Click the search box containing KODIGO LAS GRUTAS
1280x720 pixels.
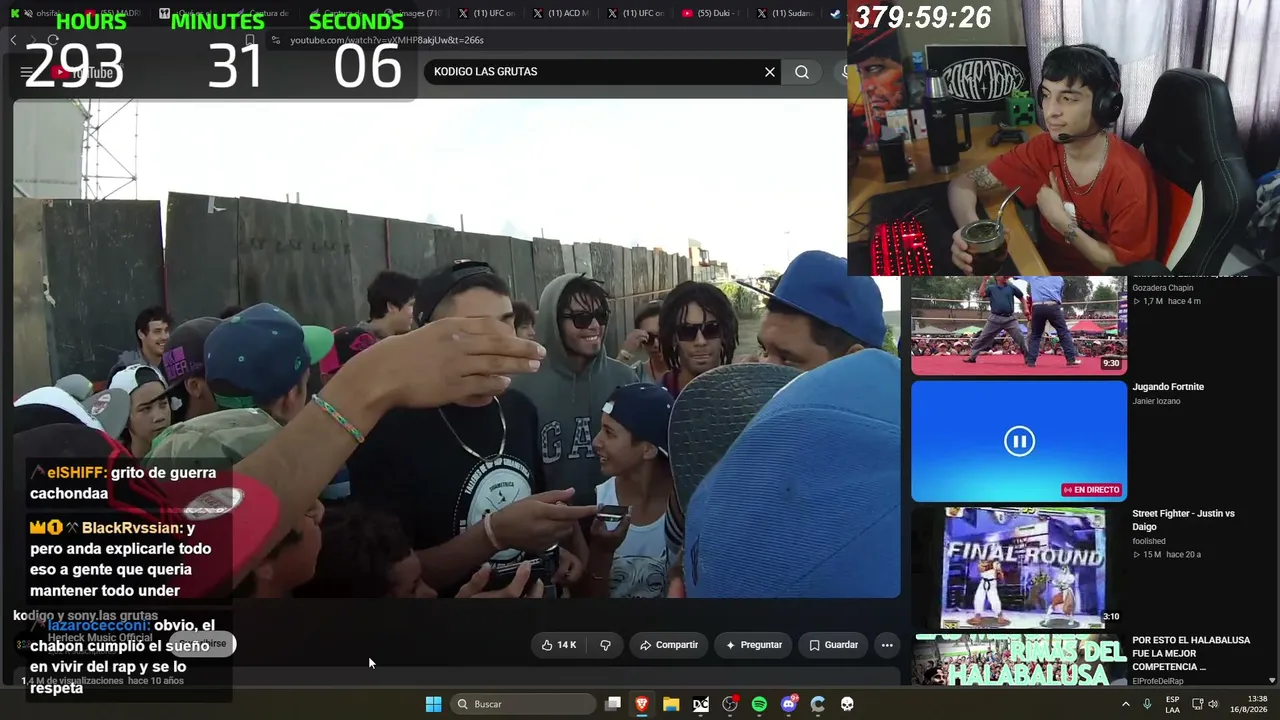[604, 72]
